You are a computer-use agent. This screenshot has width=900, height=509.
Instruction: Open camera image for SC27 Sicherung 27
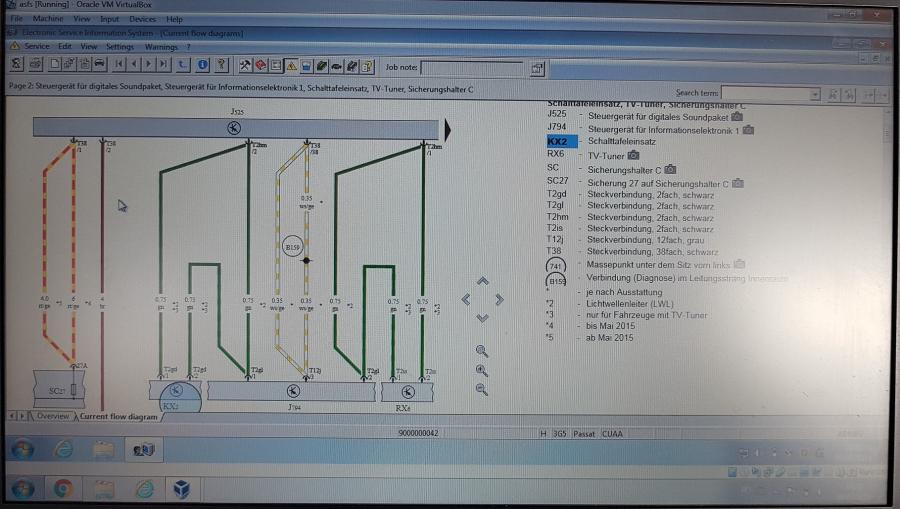[x=738, y=183]
